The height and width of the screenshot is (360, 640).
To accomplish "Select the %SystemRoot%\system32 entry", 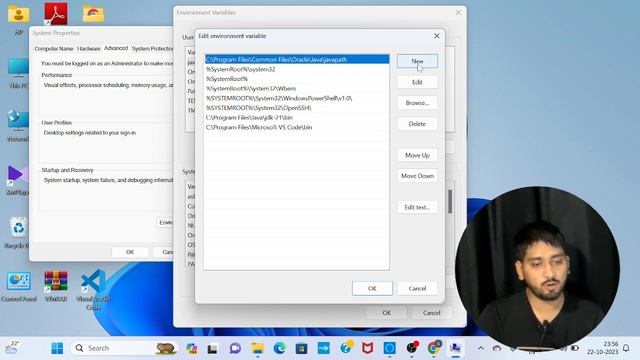I will [x=297, y=69].
